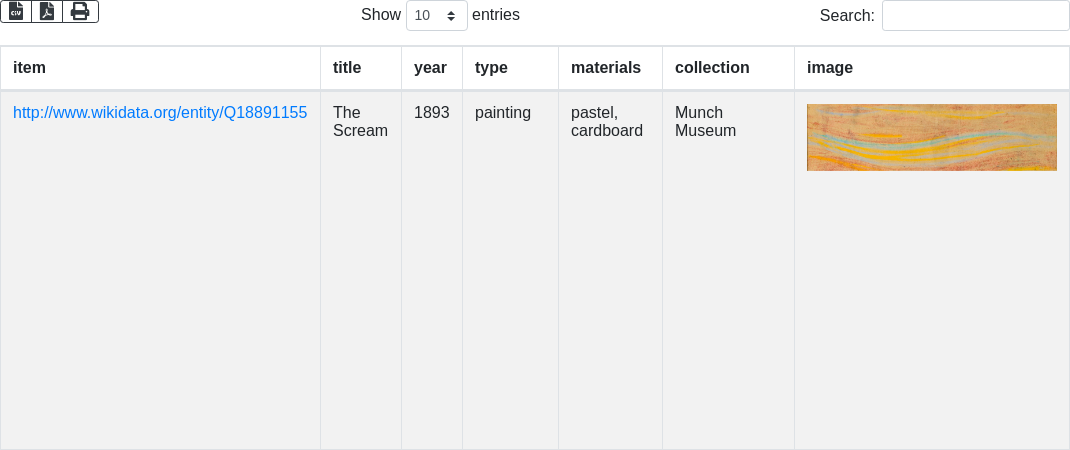Export the table as PDF

(x=47, y=11)
